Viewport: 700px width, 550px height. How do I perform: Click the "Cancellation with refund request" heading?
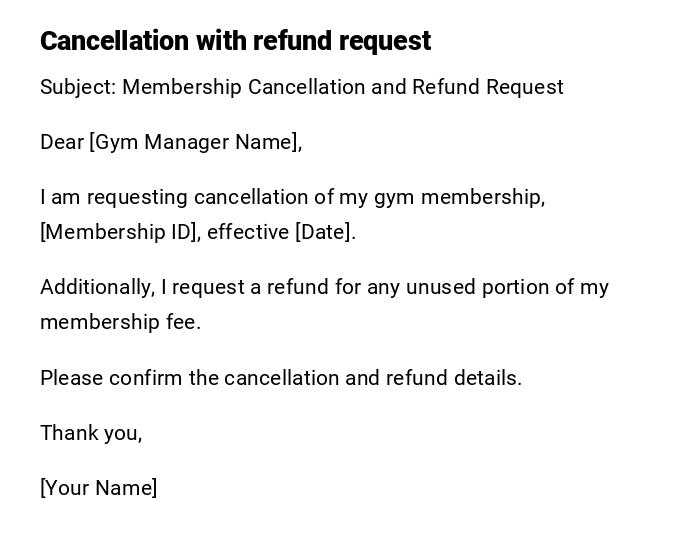coord(235,41)
